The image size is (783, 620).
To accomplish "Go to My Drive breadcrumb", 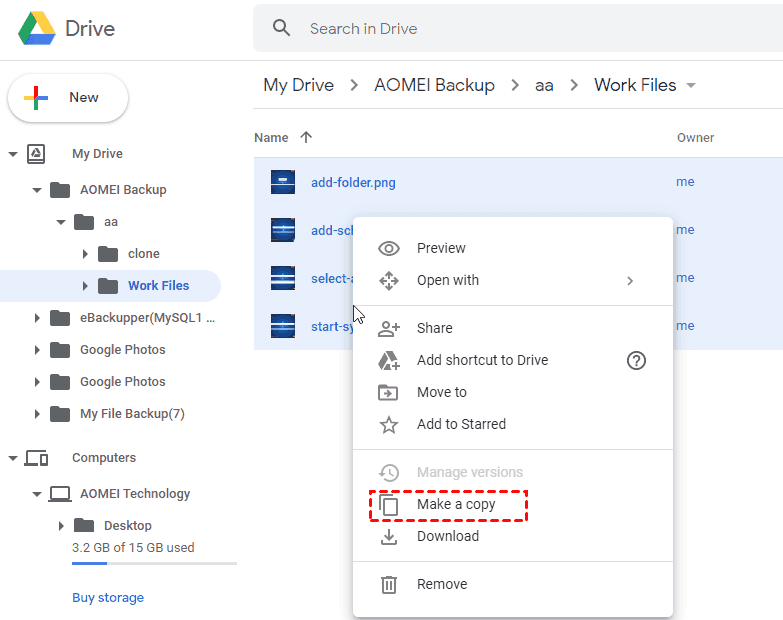I will coord(299,85).
